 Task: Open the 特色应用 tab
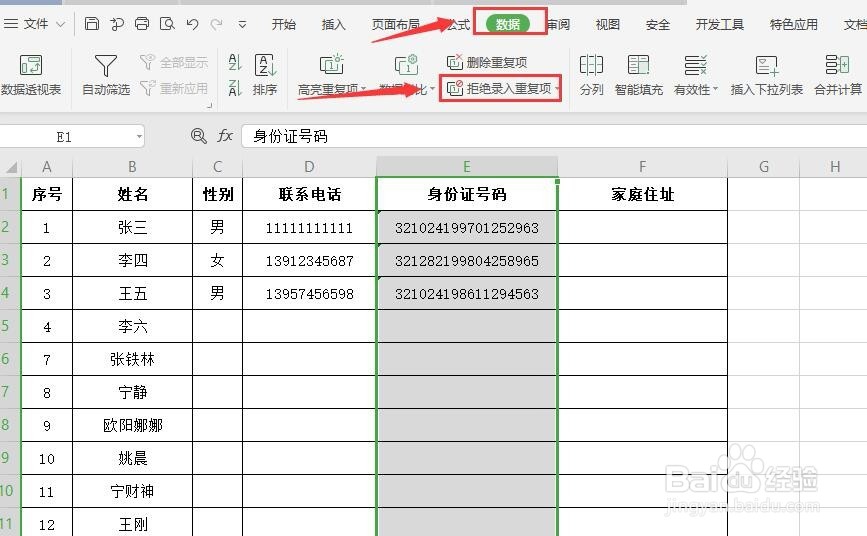click(x=793, y=24)
